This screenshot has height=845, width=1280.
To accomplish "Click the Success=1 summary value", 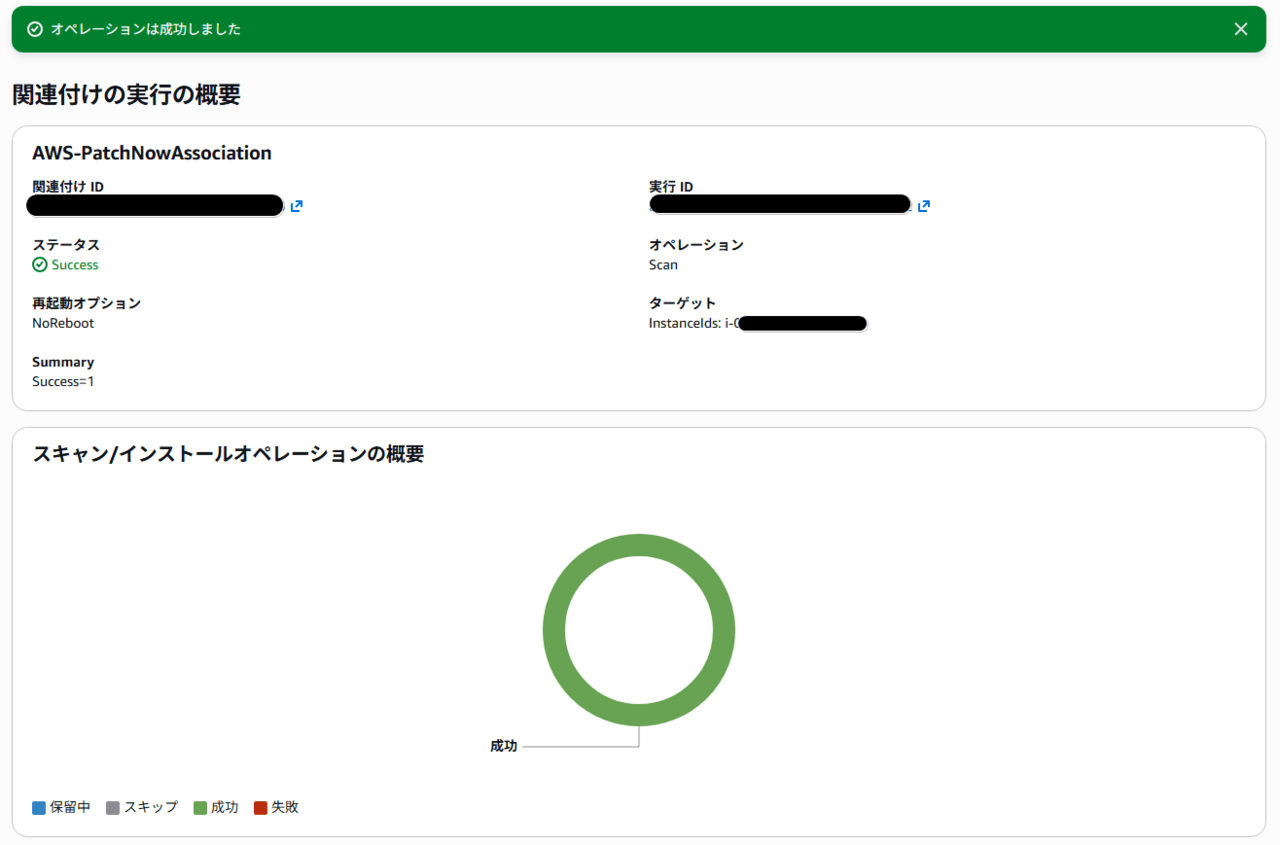I will 63,381.
